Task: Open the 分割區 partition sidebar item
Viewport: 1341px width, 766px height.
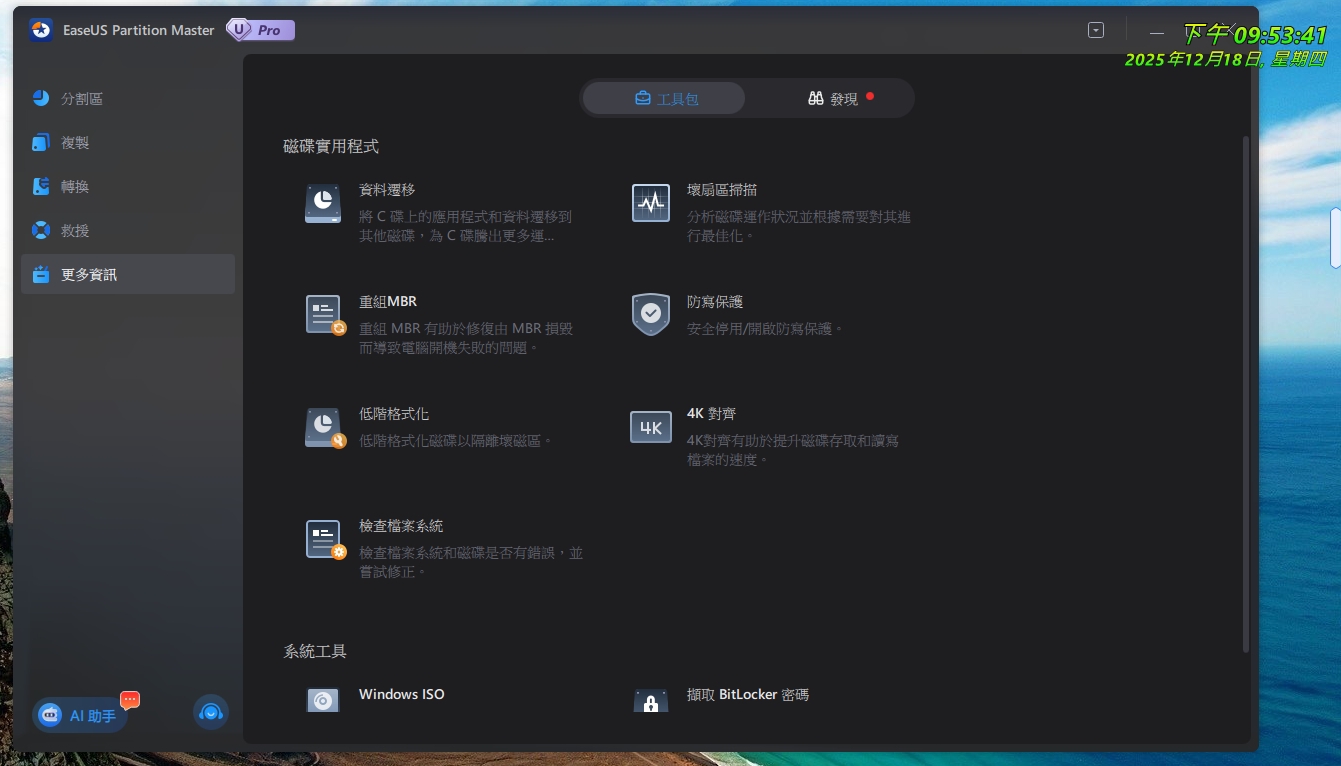Action: click(82, 99)
